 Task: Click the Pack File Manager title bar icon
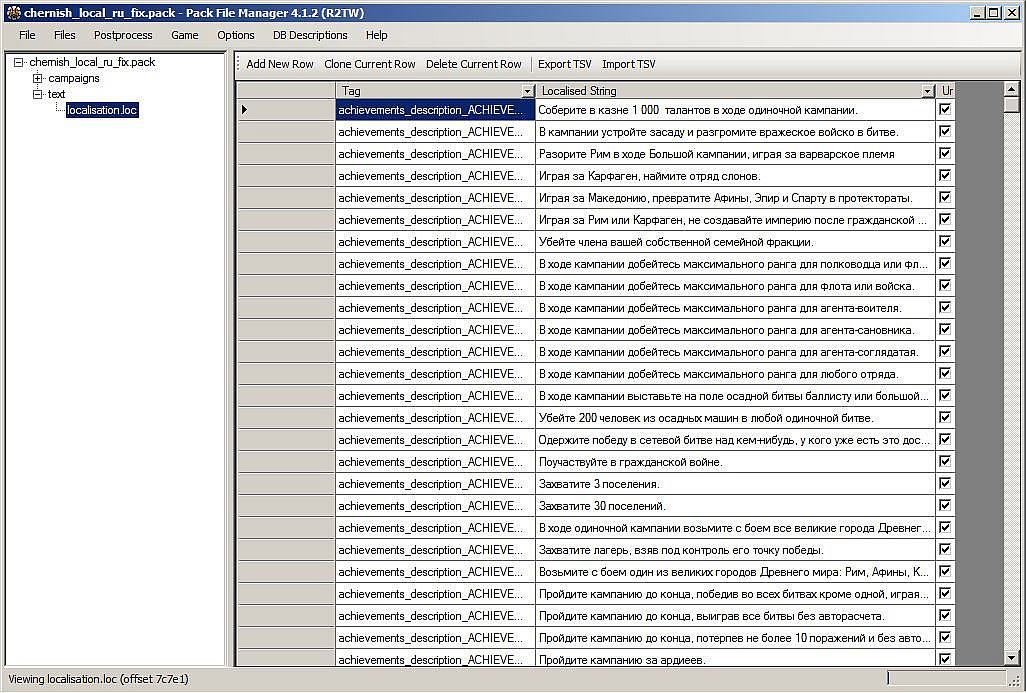coord(12,12)
